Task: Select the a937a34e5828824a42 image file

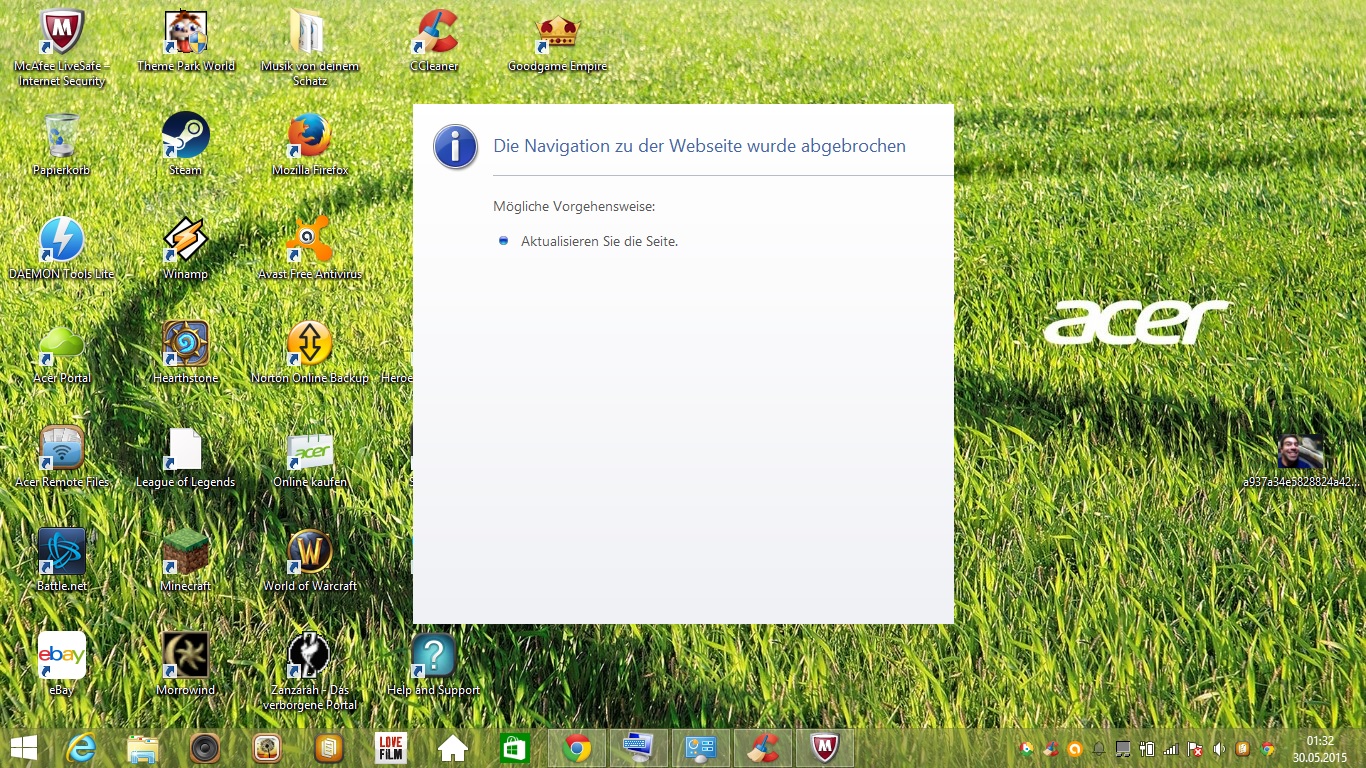Action: [x=1301, y=461]
